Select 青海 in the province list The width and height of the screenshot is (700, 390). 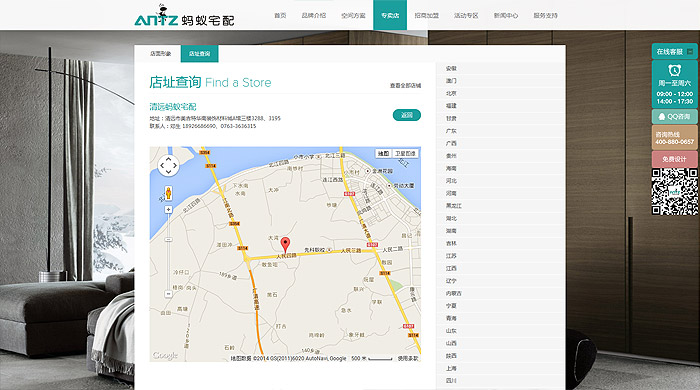pos(451,318)
